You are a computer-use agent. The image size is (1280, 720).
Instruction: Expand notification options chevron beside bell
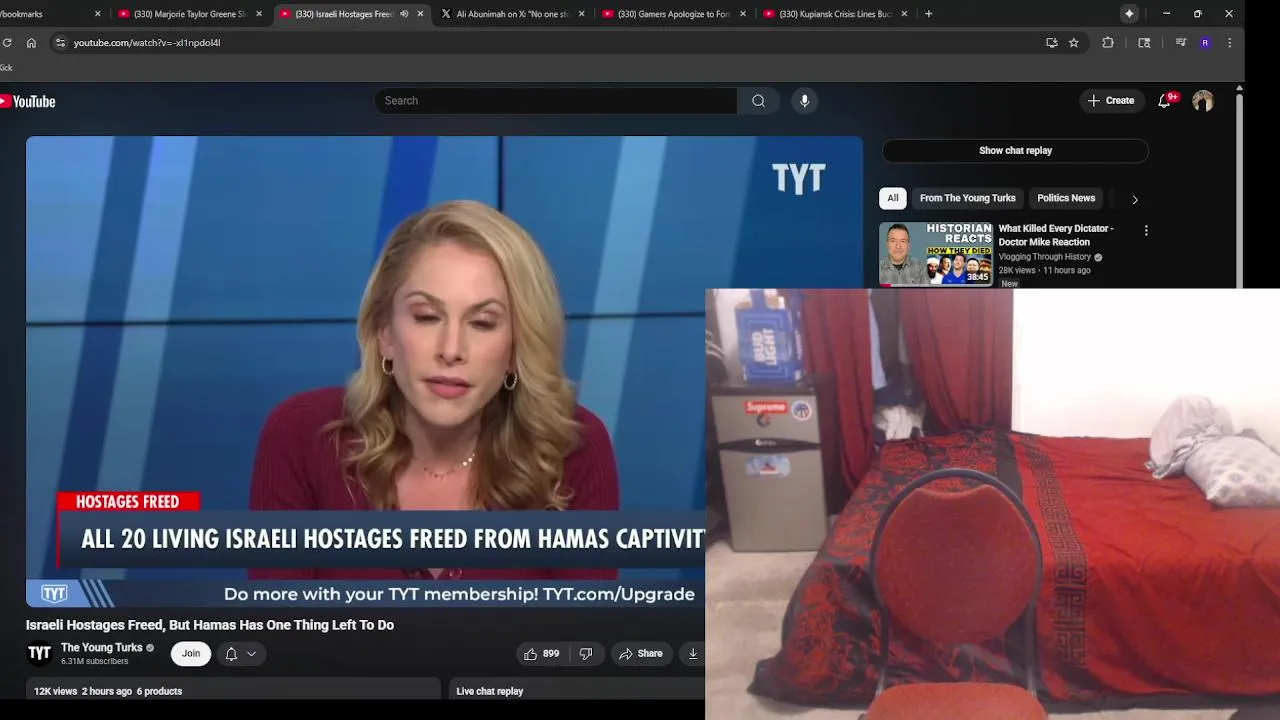251,654
